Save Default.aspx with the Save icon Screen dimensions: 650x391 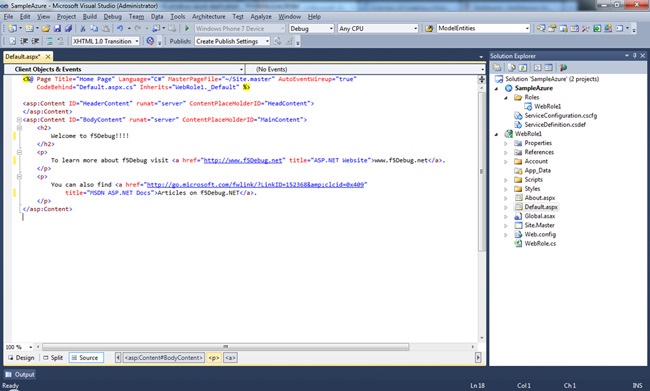[x=57, y=29]
